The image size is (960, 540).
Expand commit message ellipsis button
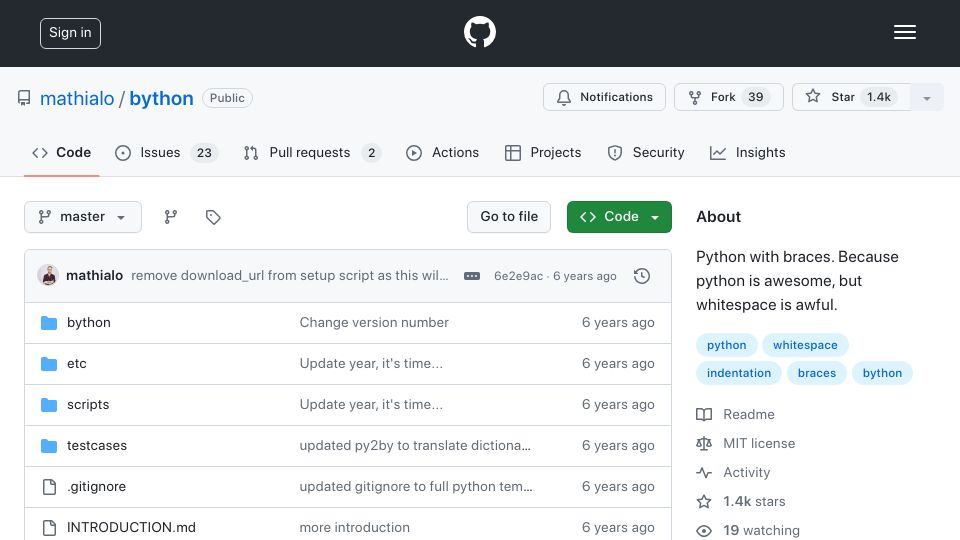tap(472, 276)
